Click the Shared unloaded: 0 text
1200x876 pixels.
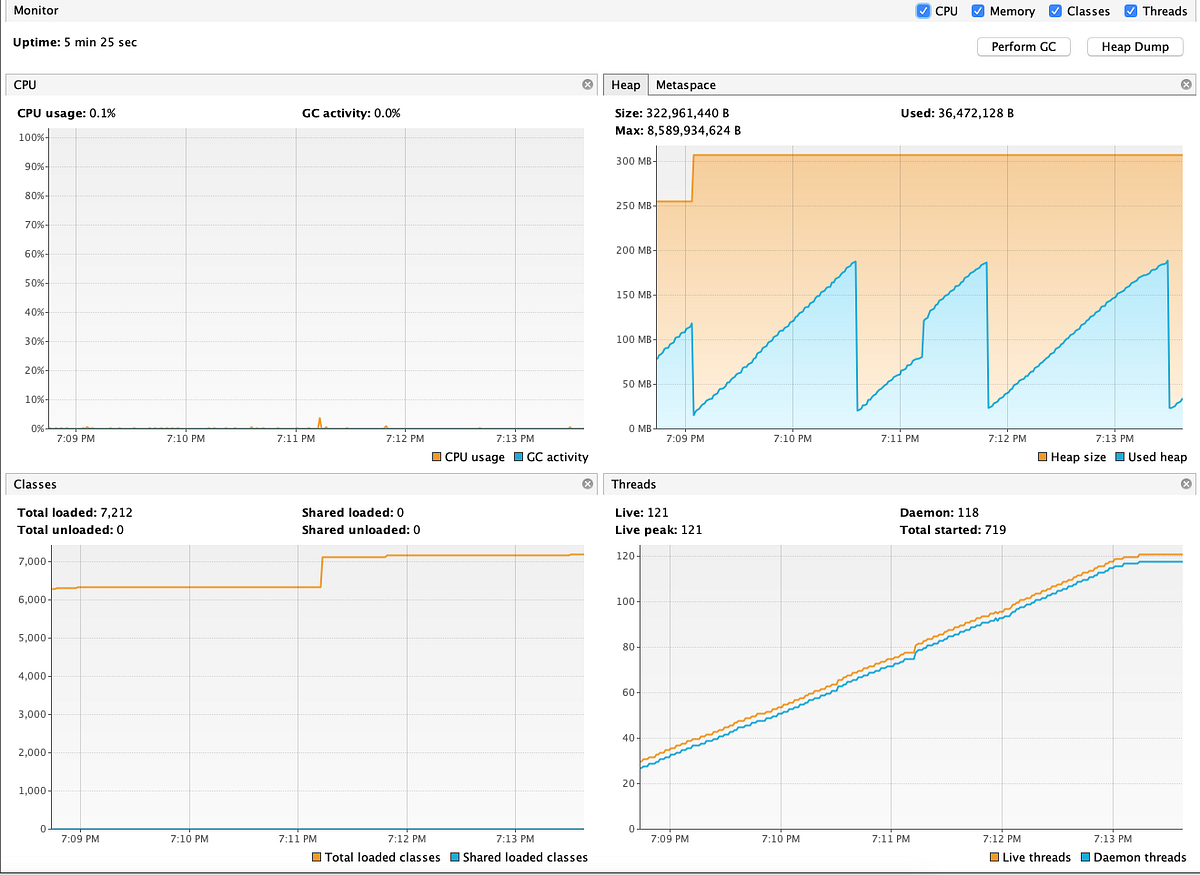click(x=361, y=529)
